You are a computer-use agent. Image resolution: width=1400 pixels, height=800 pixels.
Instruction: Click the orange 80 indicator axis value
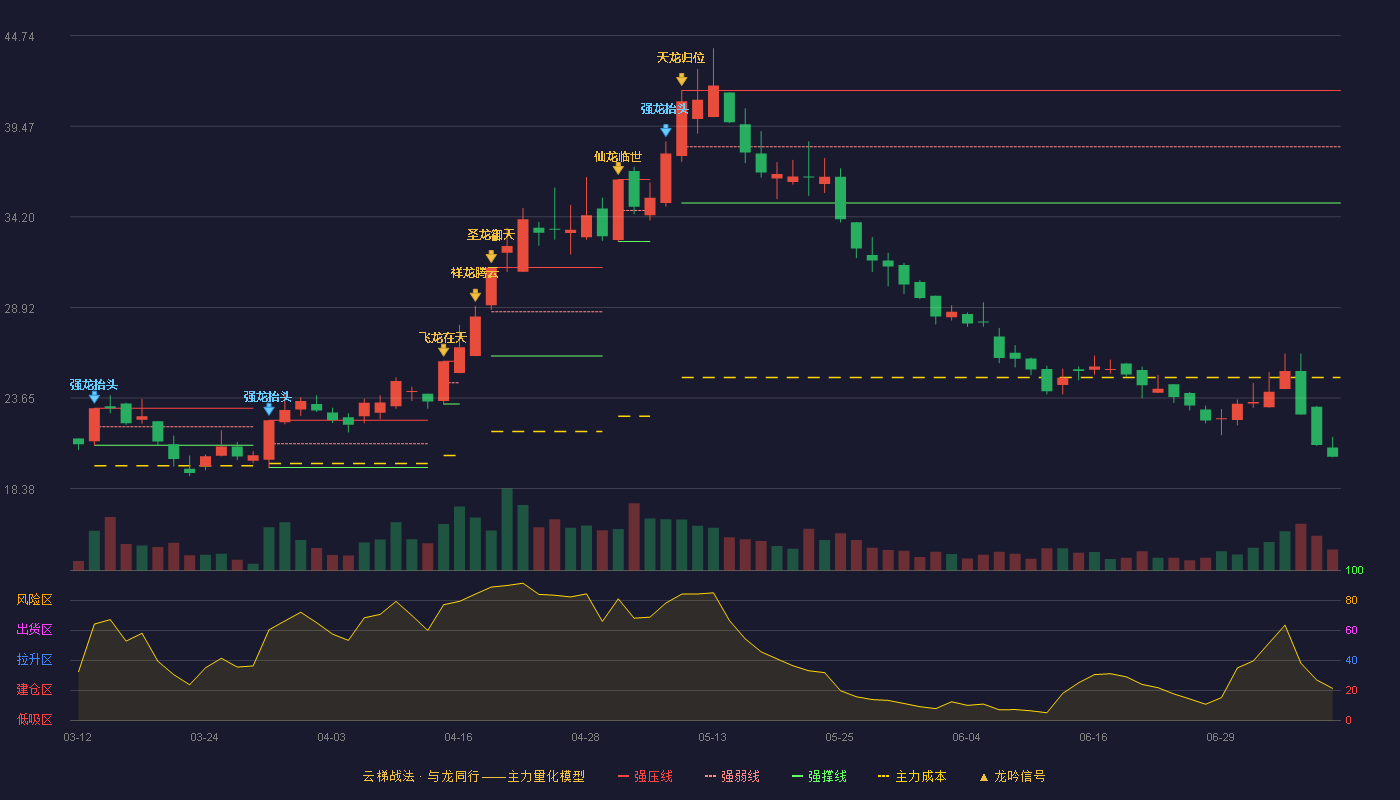click(x=1351, y=600)
